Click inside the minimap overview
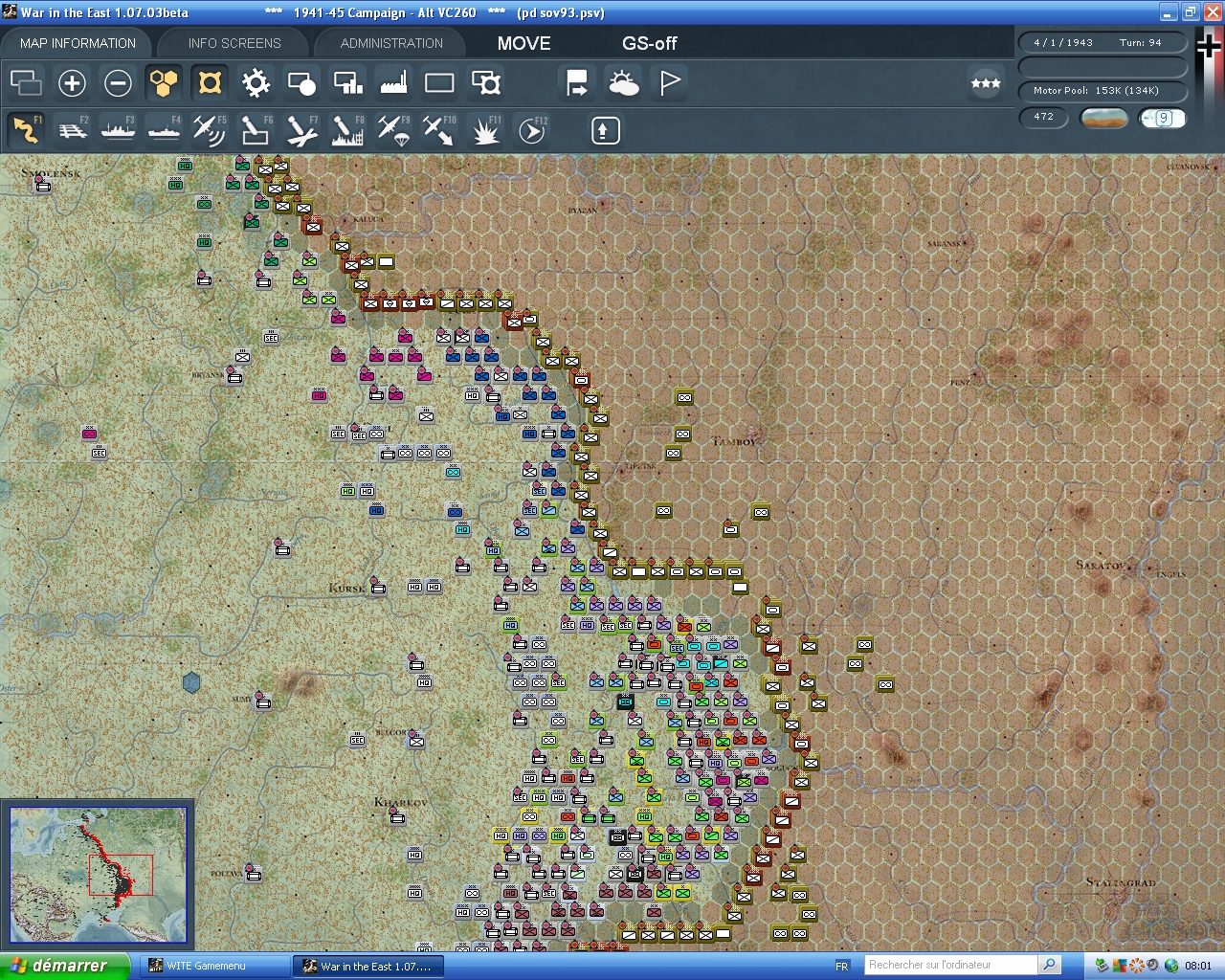Image resolution: width=1225 pixels, height=980 pixels. click(98, 875)
